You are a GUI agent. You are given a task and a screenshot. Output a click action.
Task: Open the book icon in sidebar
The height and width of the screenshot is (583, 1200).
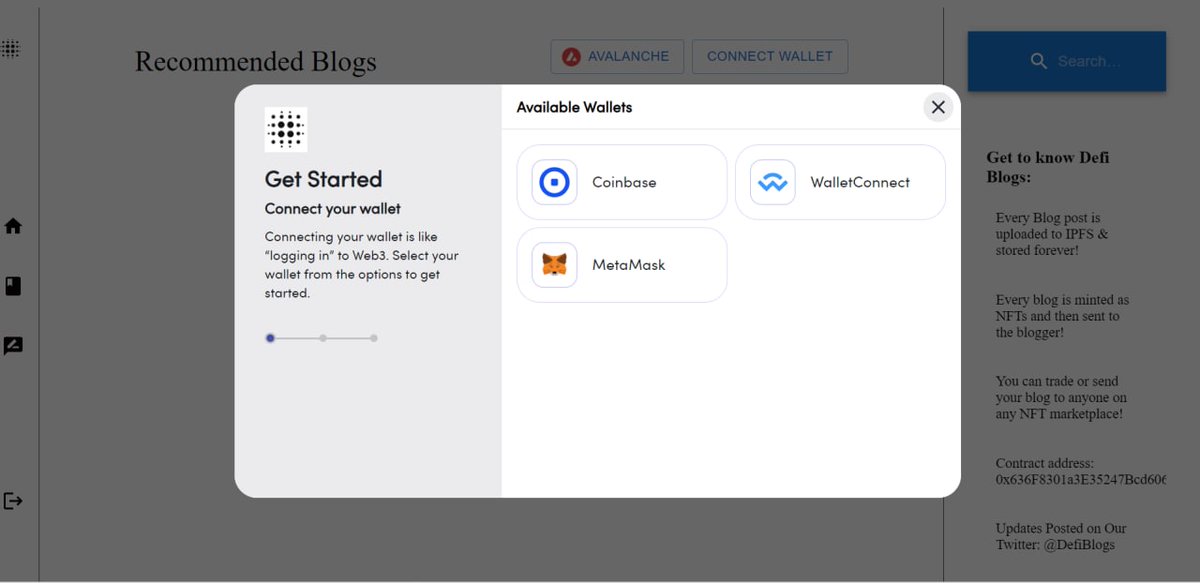click(x=13, y=287)
